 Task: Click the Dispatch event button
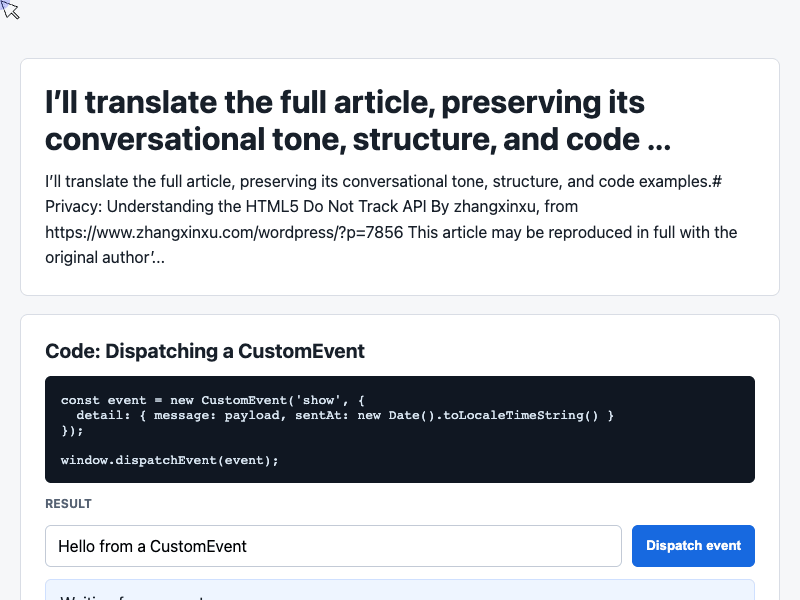tap(693, 545)
